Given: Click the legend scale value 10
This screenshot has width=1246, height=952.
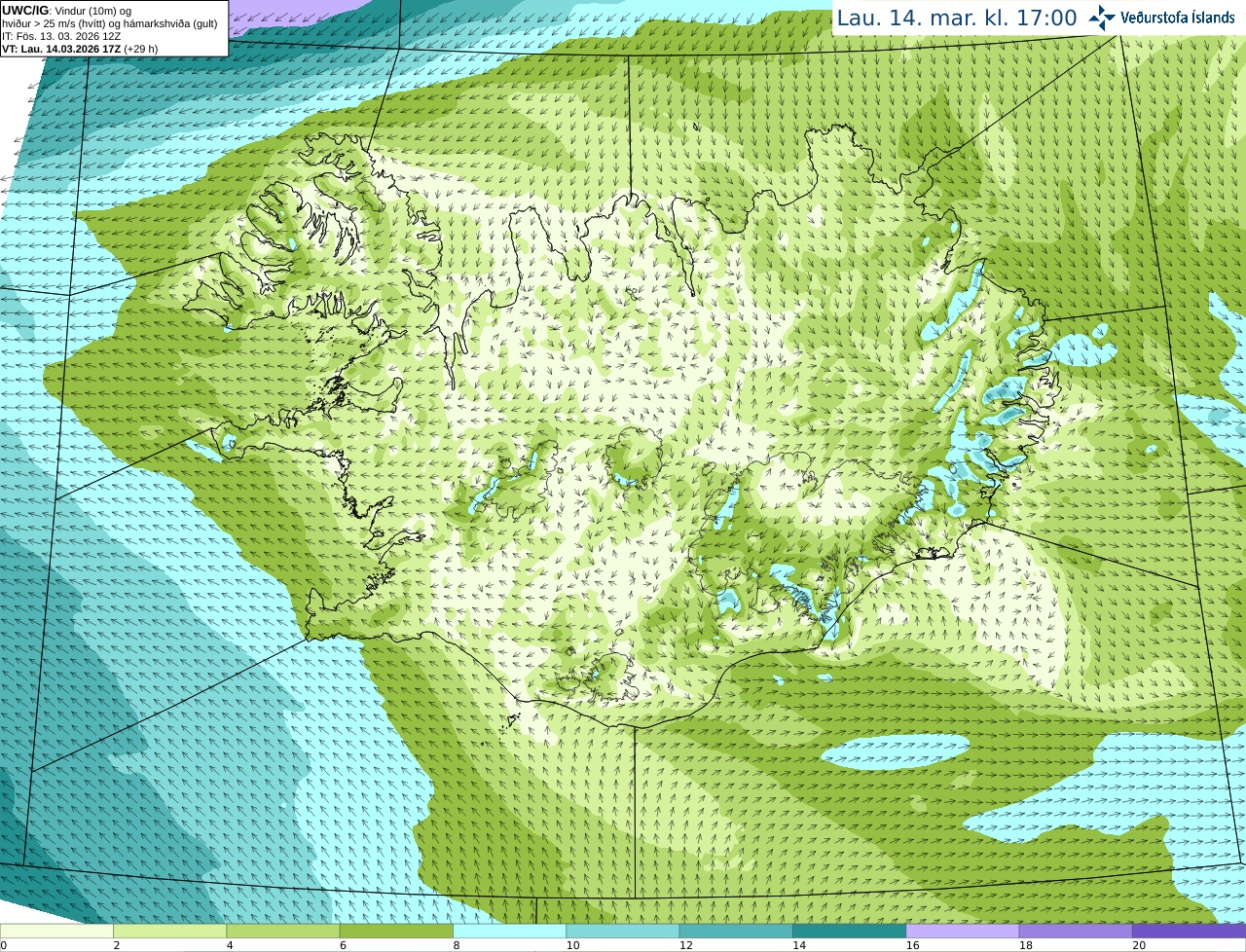Looking at the screenshot, I should pos(572,945).
